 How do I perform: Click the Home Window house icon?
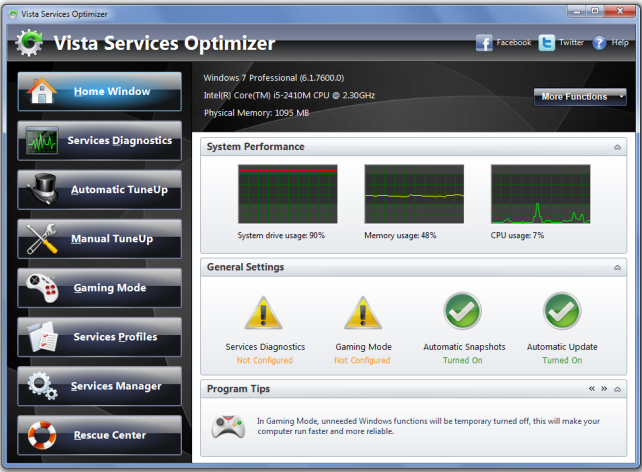tap(41, 90)
